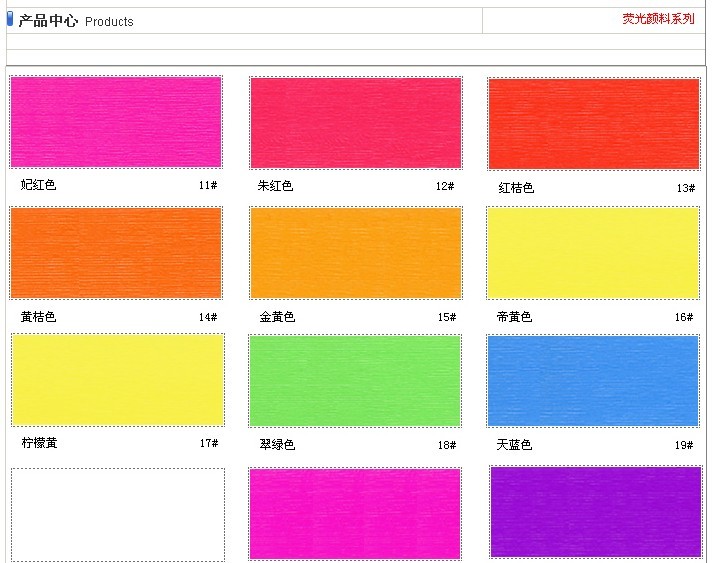The width and height of the screenshot is (719, 563).
Task: Pick the 帝黄色 yellow swatch numbered 16#
Action: coord(593,253)
